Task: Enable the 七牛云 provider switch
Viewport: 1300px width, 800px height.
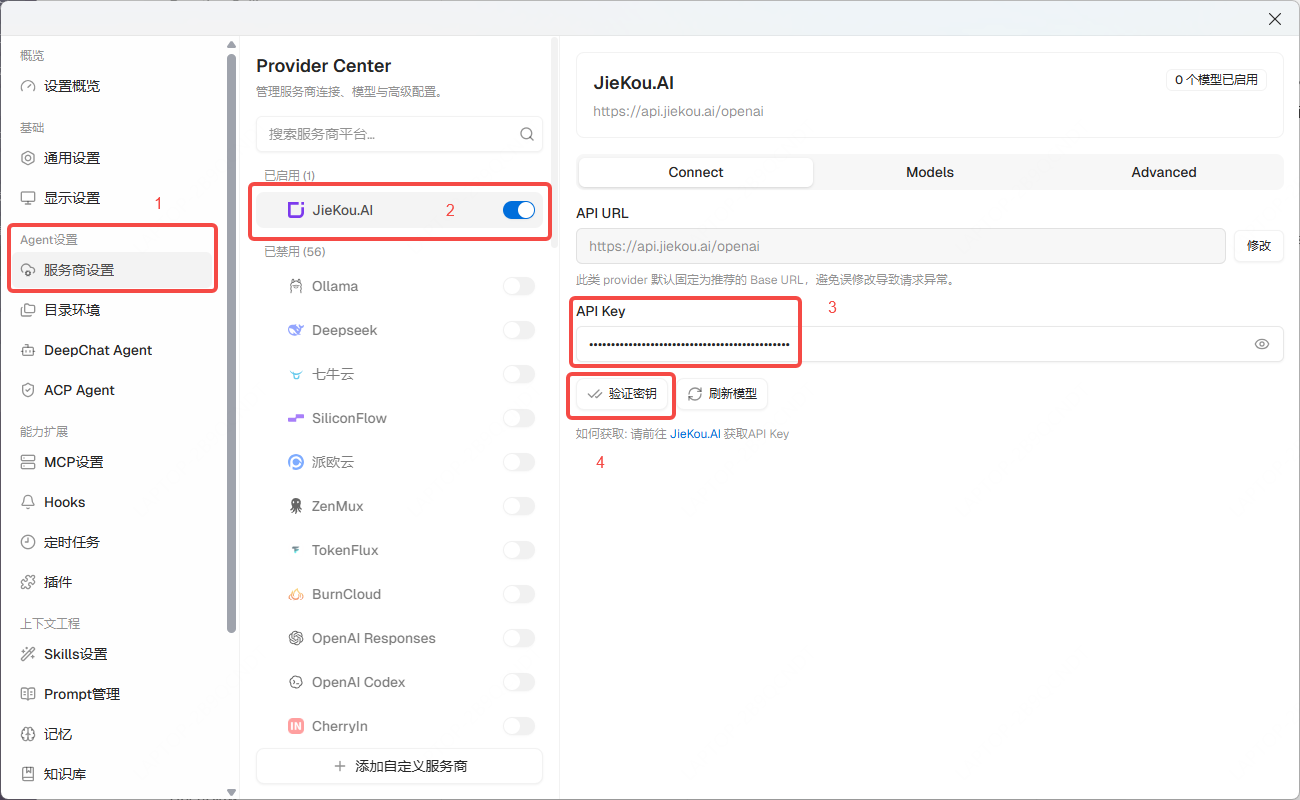Action: point(519,374)
